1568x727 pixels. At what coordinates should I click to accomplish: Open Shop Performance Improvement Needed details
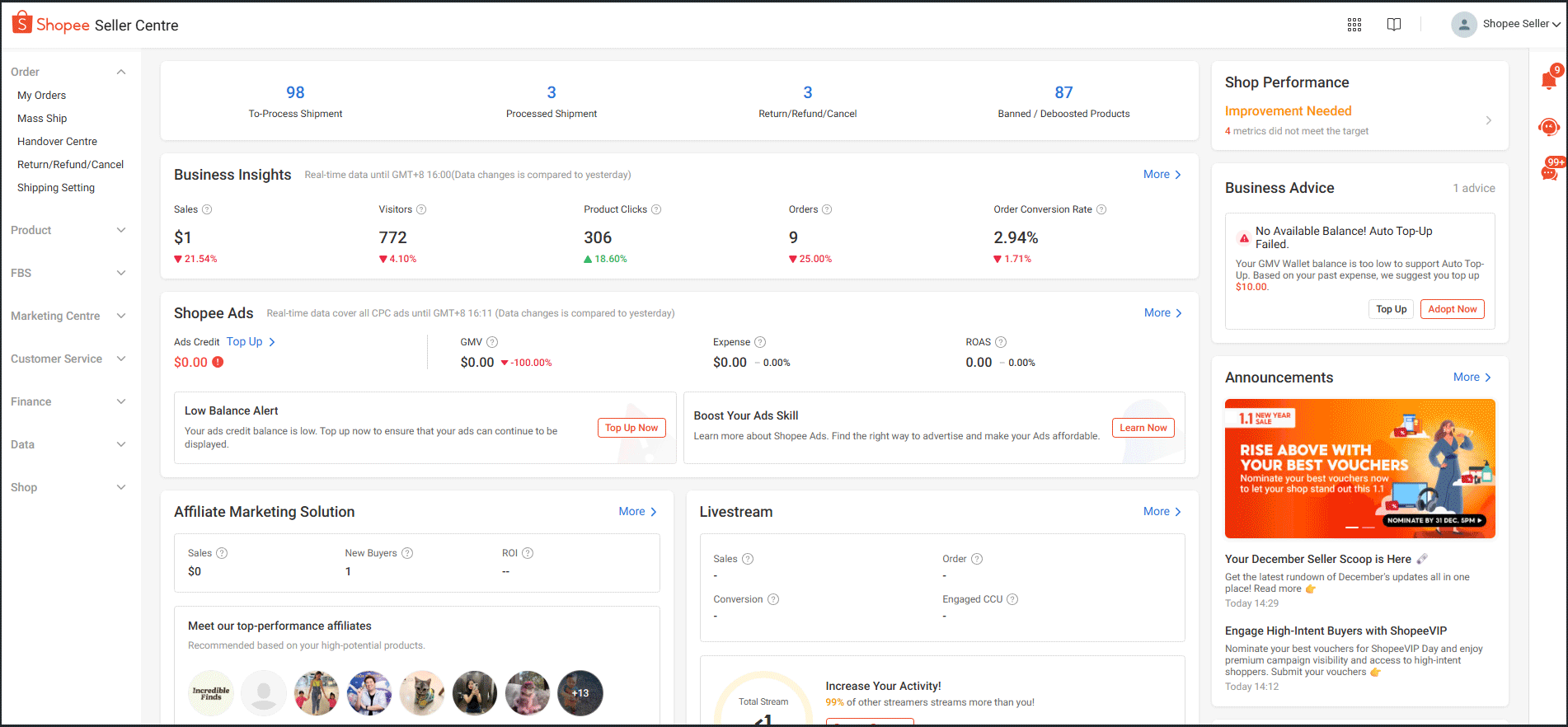[1359, 120]
